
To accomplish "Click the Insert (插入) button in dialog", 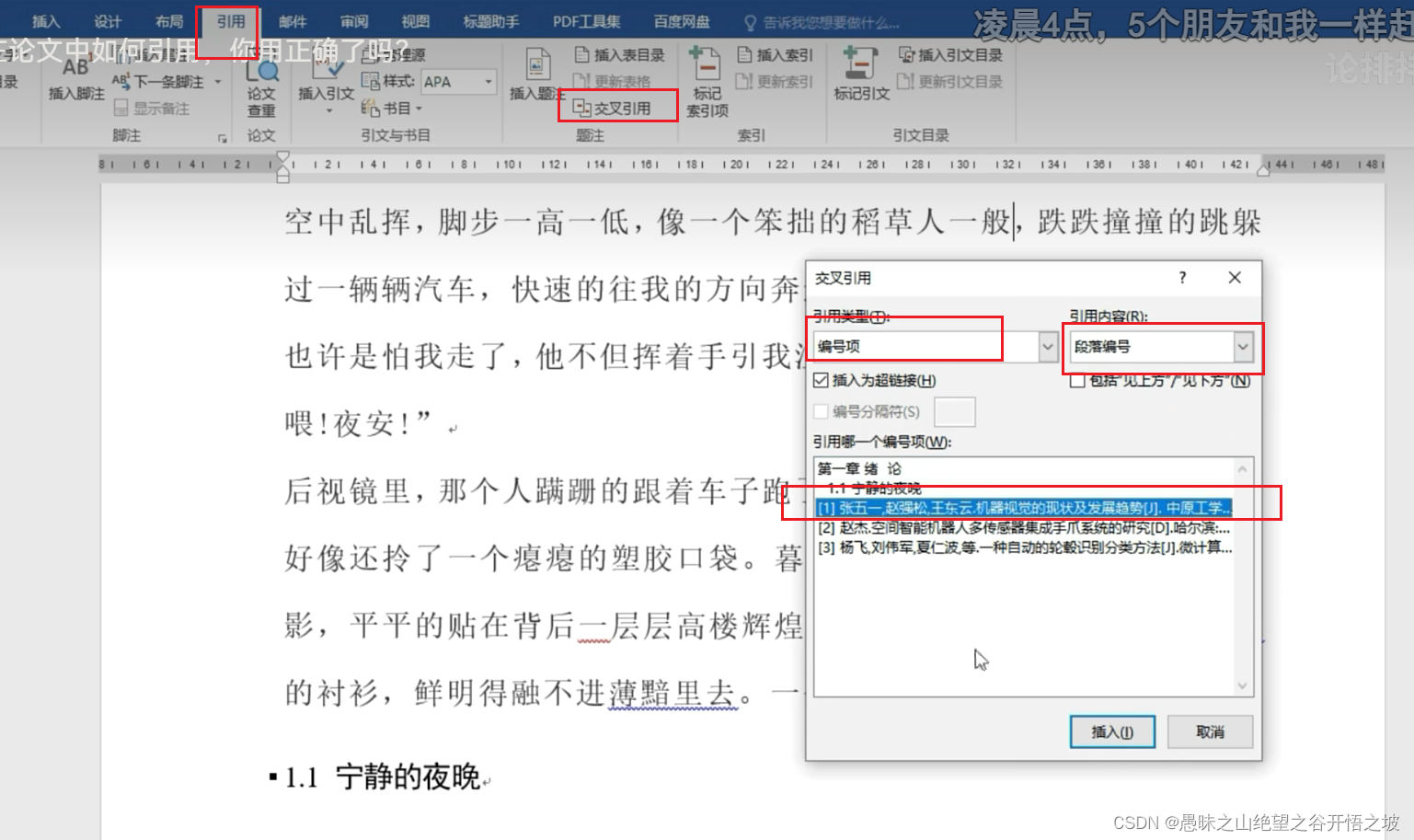I will [x=1112, y=731].
